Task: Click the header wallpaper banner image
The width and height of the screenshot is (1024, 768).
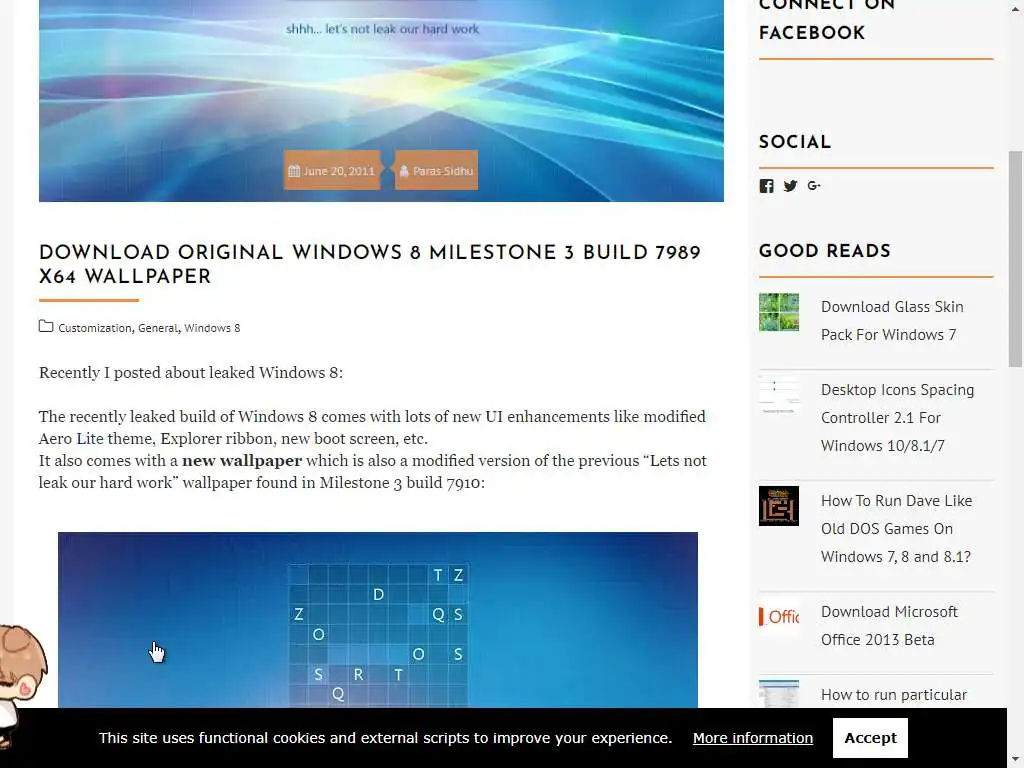Action: [x=381, y=101]
